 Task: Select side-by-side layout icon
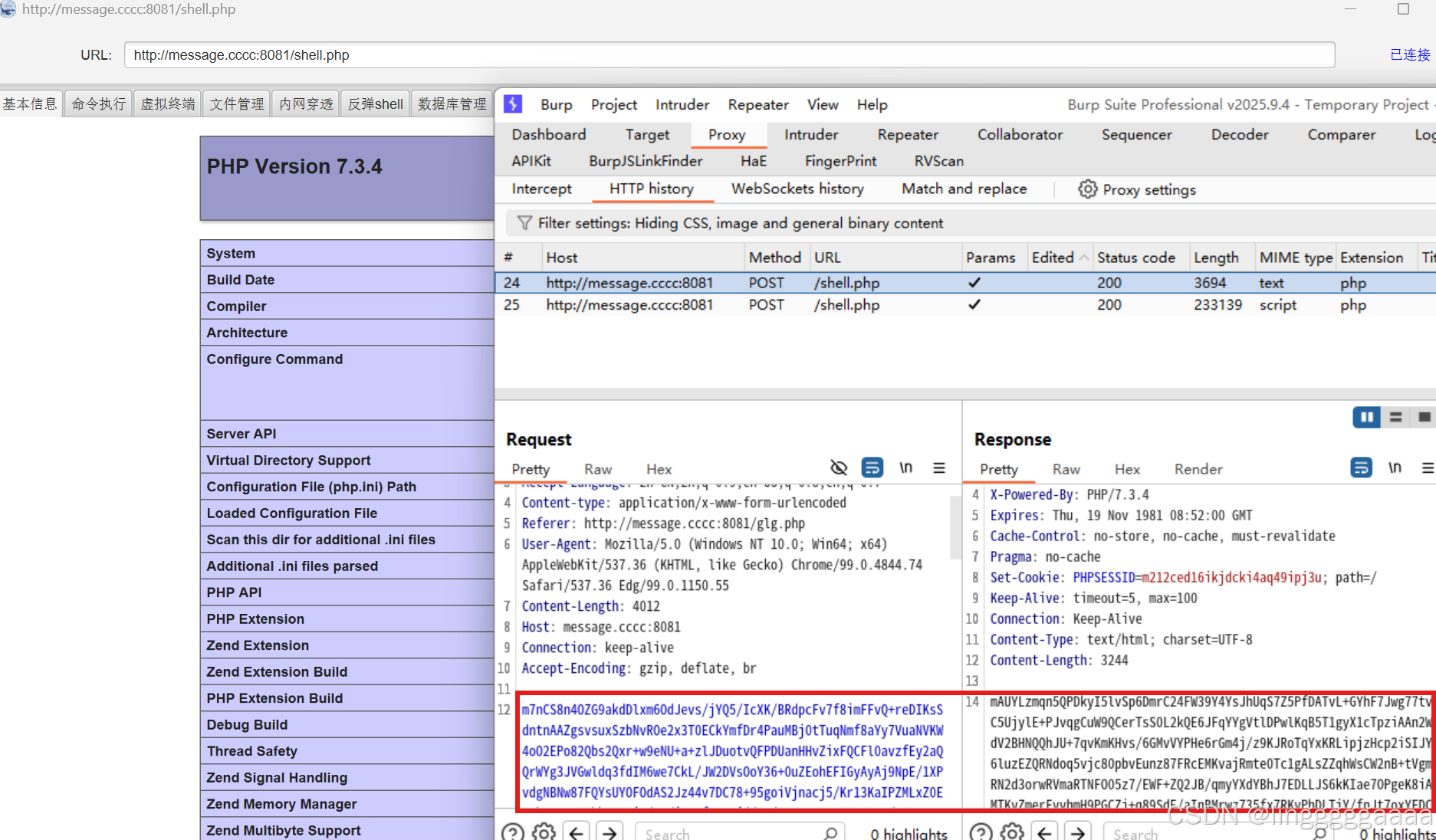[1366, 417]
